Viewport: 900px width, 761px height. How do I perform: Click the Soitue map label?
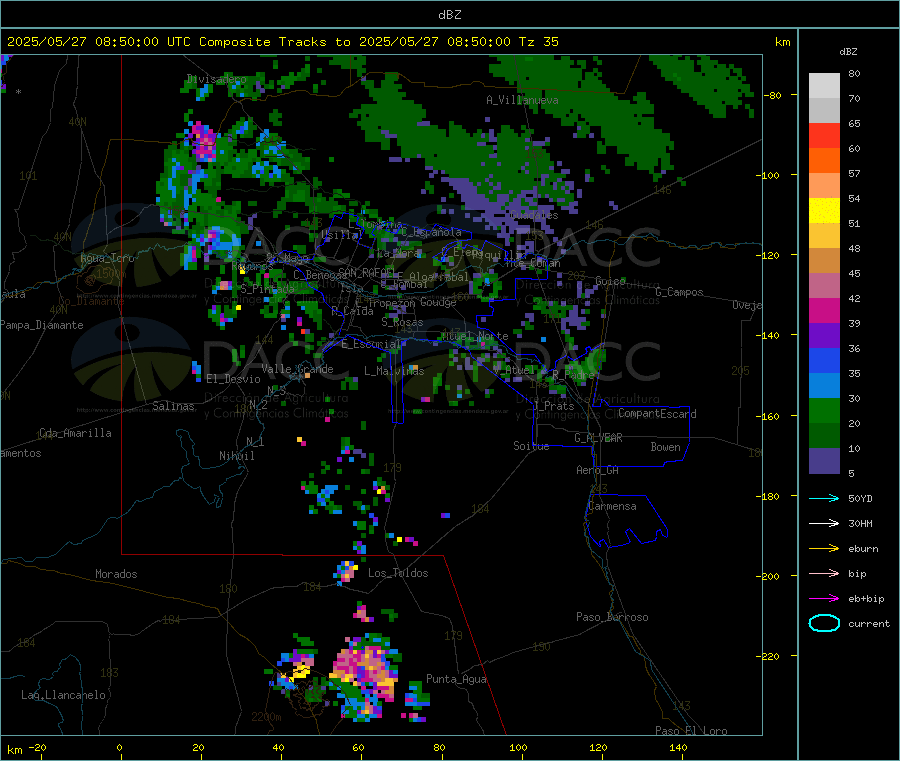(x=531, y=446)
